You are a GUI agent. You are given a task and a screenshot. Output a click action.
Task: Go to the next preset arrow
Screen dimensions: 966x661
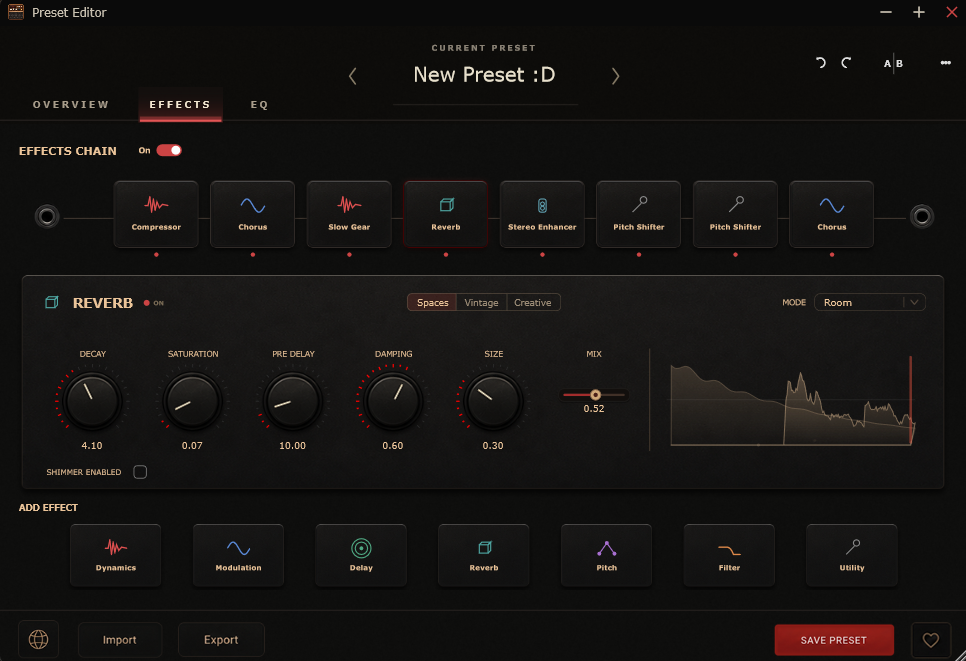[x=615, y=76]
